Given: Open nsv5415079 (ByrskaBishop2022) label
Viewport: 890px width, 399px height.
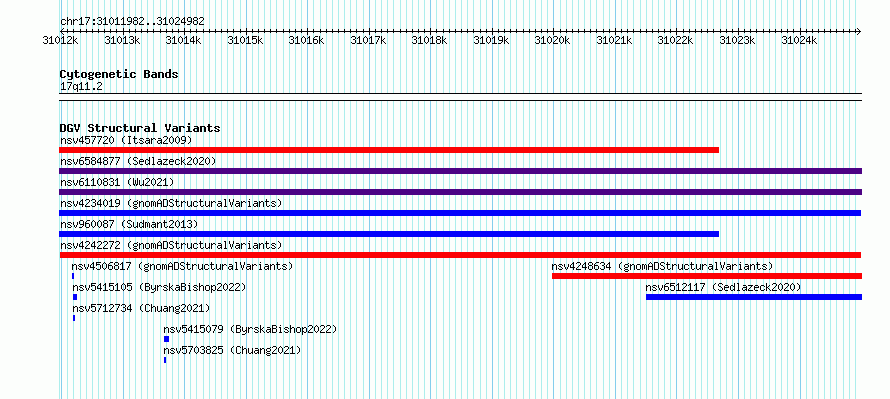Looking at the screenshot, I should pyautogui.click(x=250, y=329).
